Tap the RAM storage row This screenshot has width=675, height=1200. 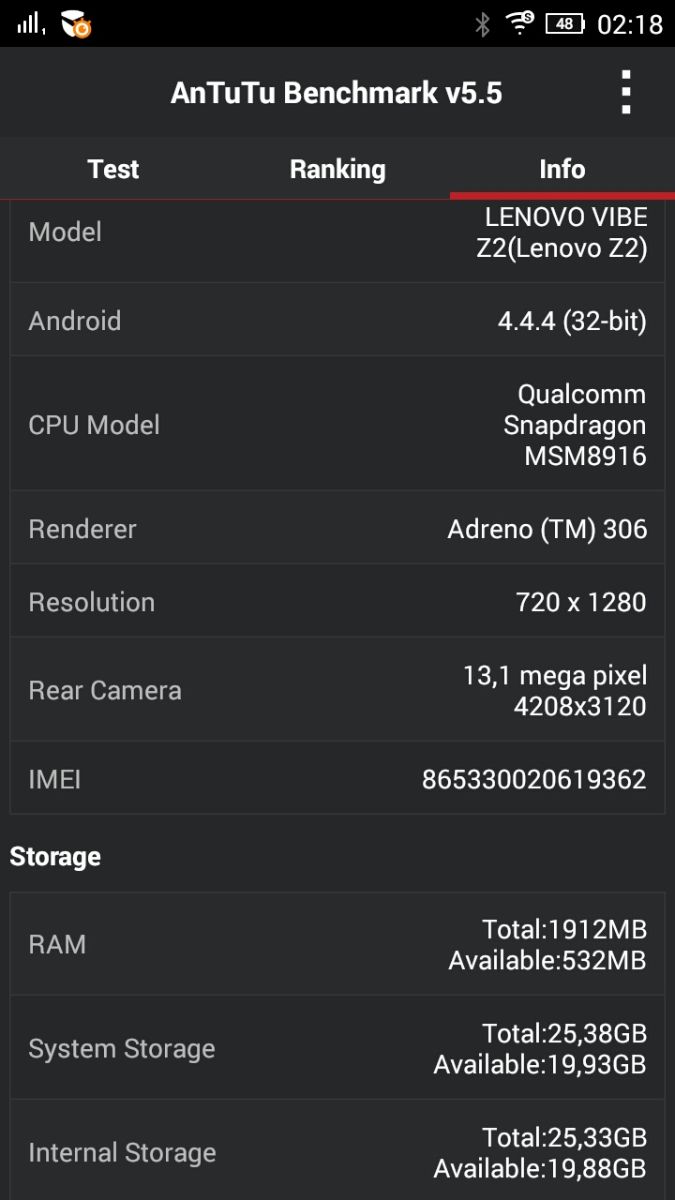(x=337, y=945)
